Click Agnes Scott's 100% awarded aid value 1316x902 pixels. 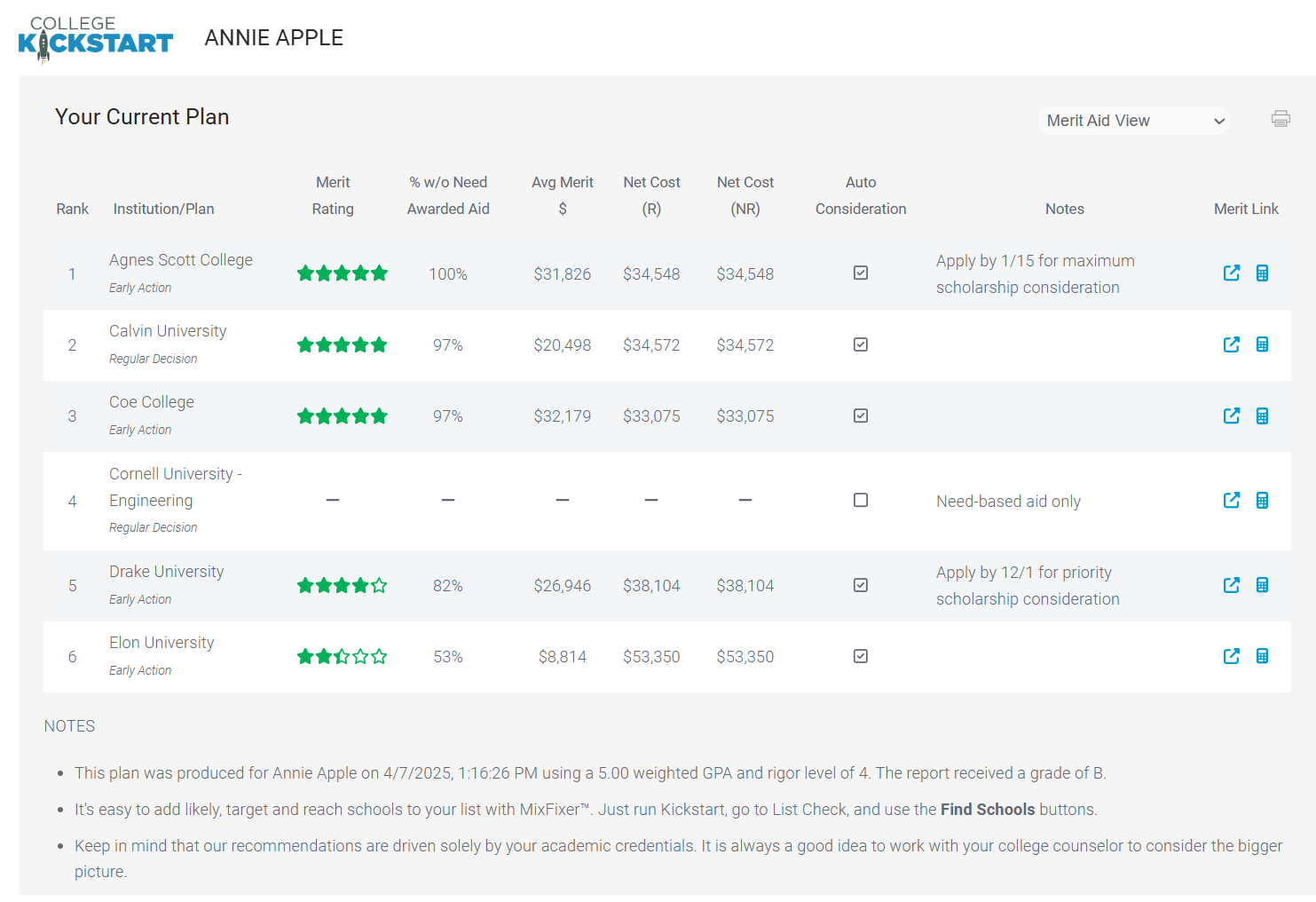[448, 274]
